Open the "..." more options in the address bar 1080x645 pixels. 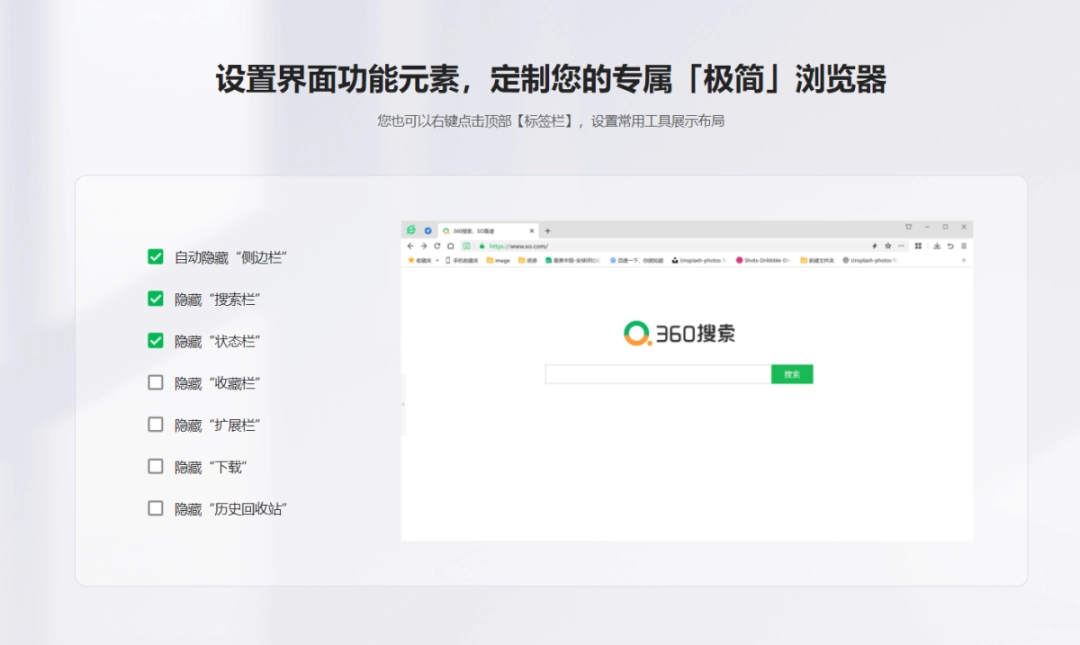tap(899, 245)
